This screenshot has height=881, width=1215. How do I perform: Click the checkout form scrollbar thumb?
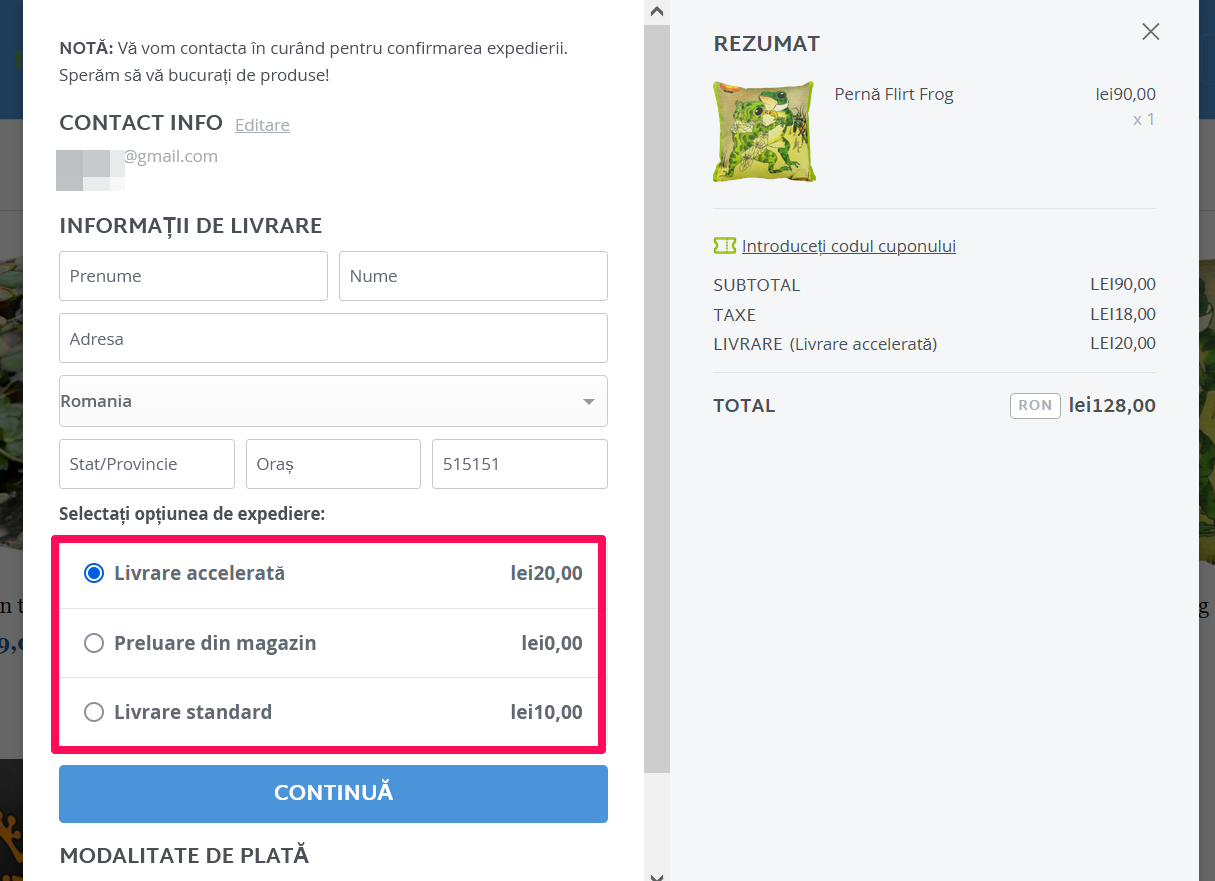click(x=657, y=398)
